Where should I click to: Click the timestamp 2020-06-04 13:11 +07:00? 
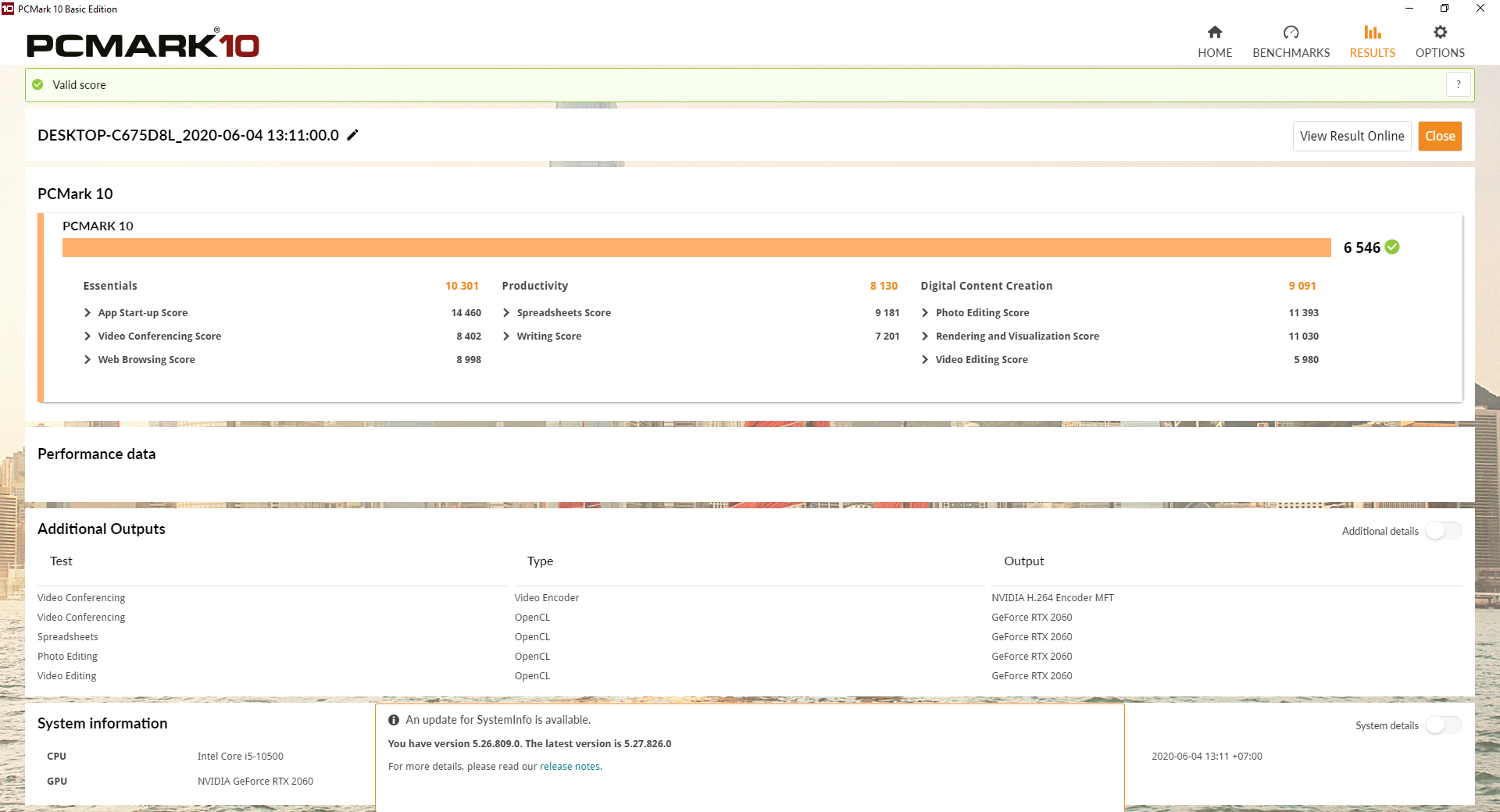point(1206,757)
